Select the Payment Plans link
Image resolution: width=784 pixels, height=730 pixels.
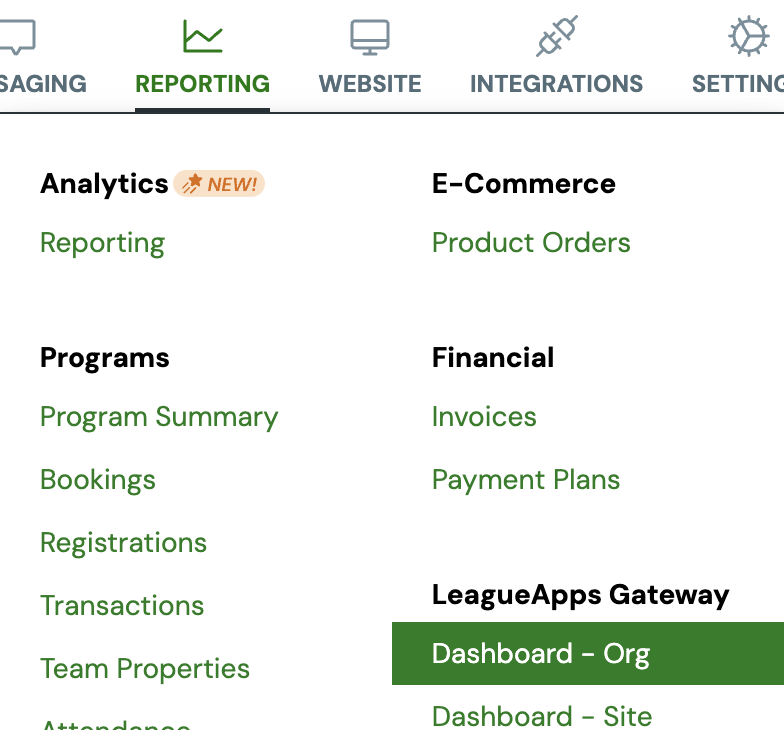[526, 480]
